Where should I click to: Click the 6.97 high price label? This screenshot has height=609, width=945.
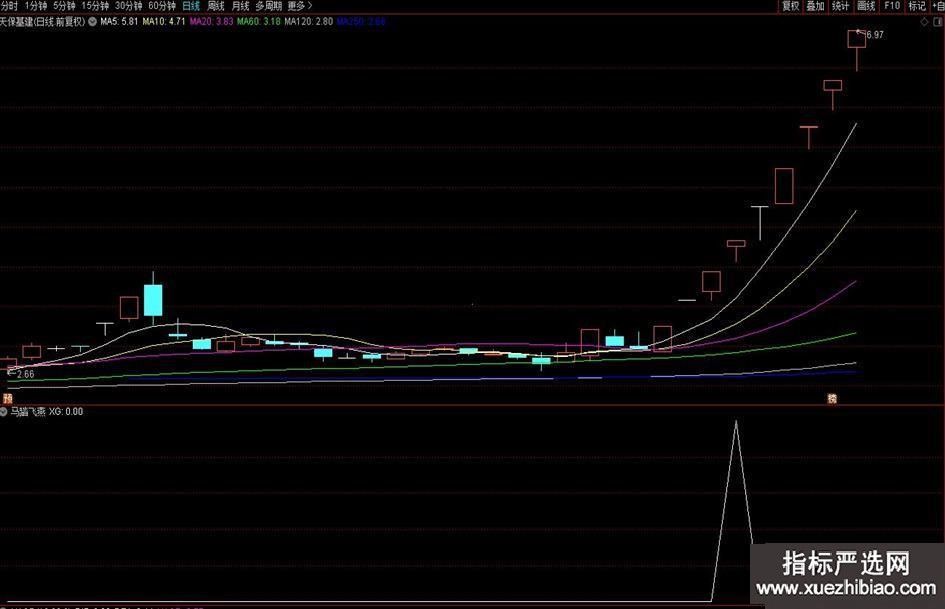(x=874, y=35)
